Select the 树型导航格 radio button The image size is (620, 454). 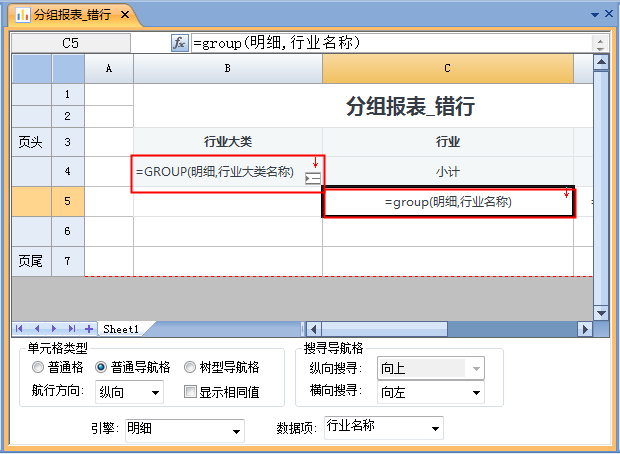[190, 367]
